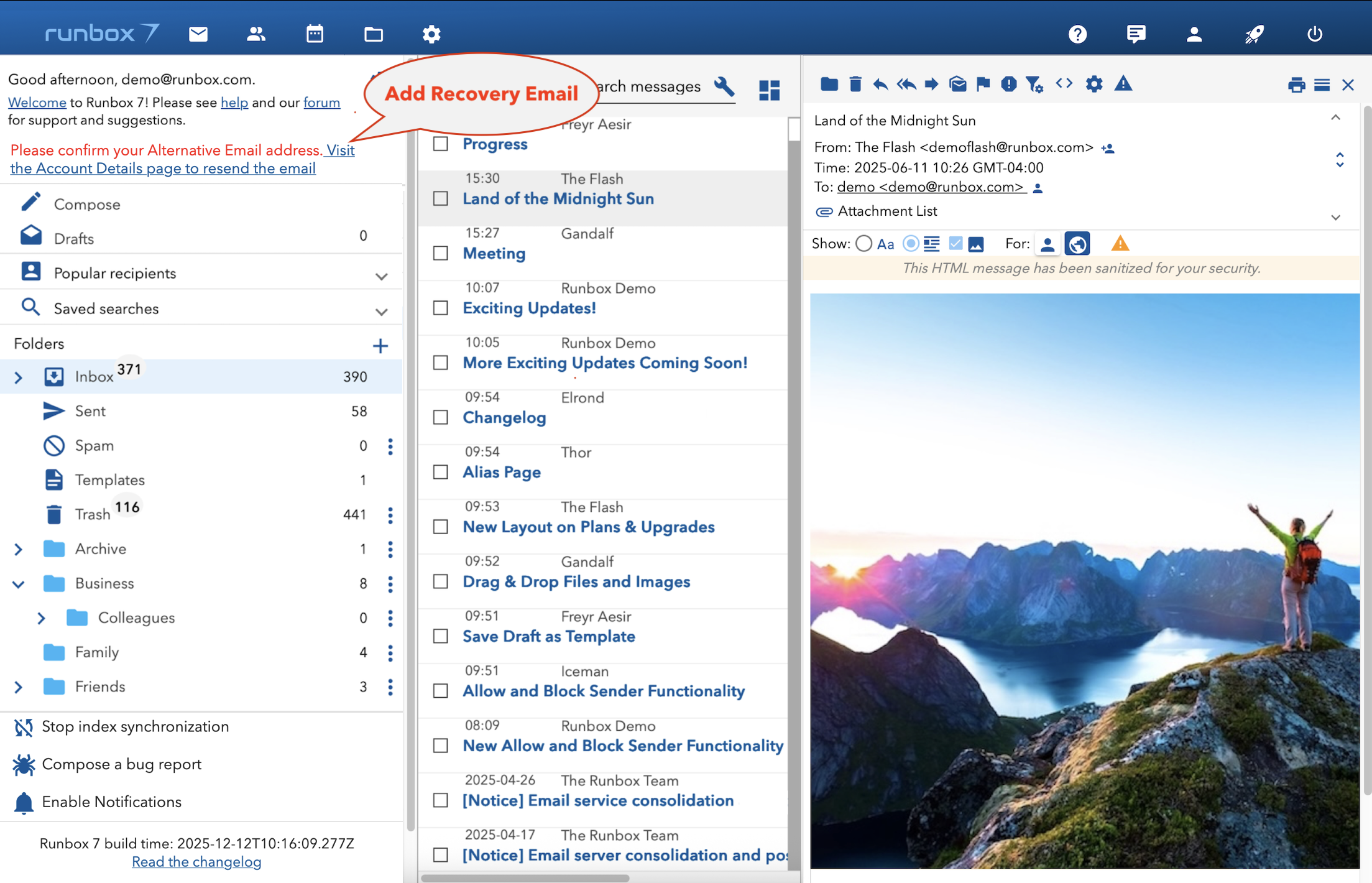
Task: Check the box beside Meeting email
Action: tap(441, 253)
